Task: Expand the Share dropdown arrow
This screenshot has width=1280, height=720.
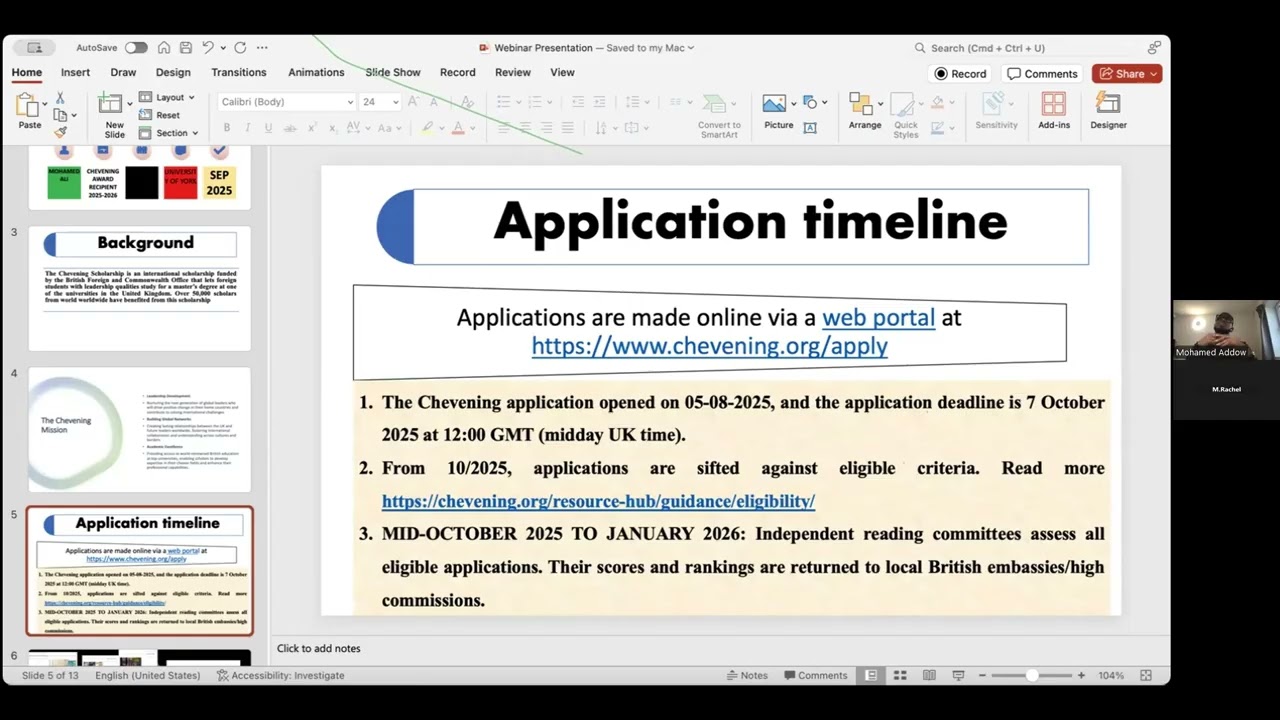Action: (x=1154, y=74)
